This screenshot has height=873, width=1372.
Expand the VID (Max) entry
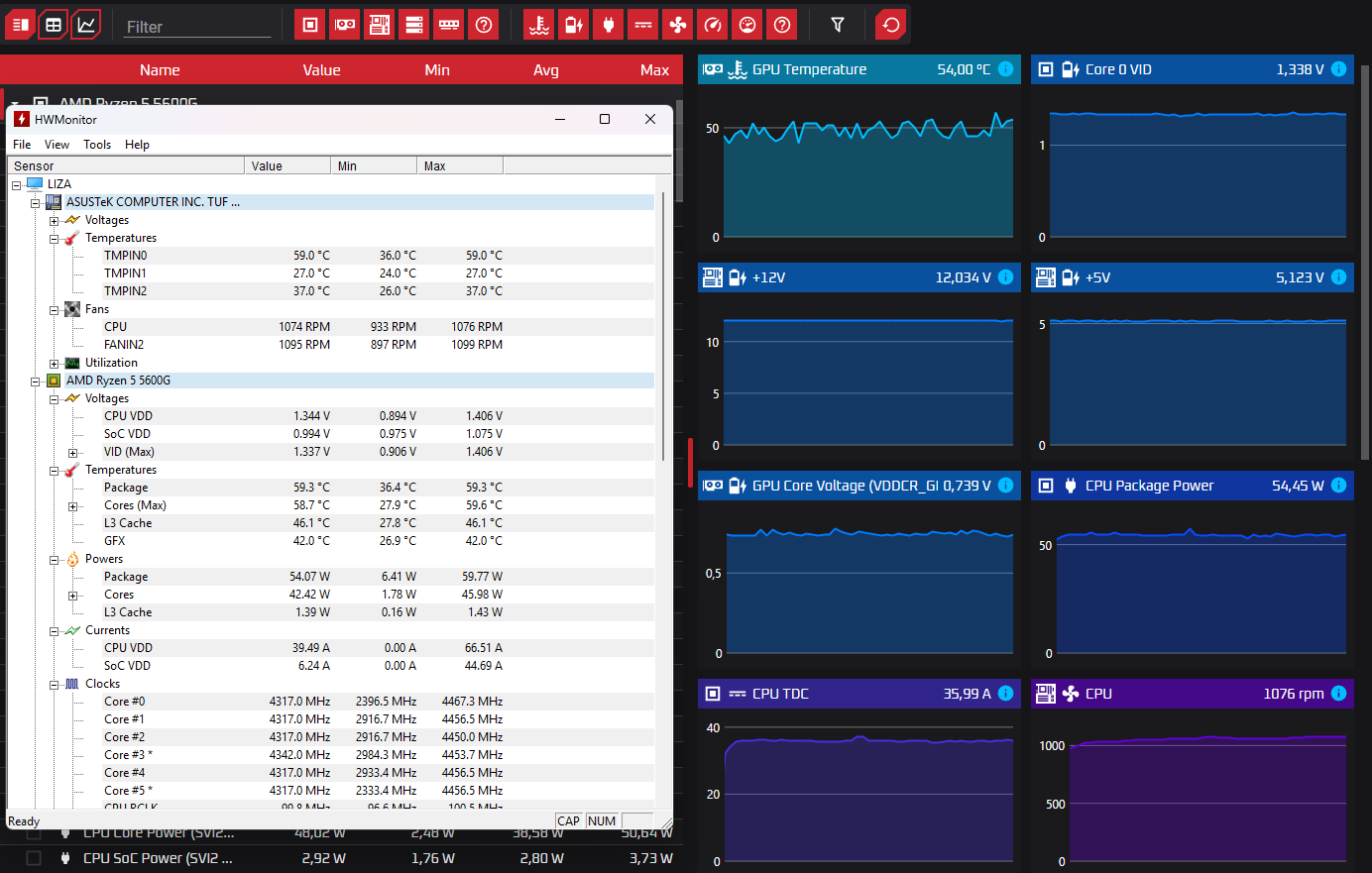coord(72,453)
